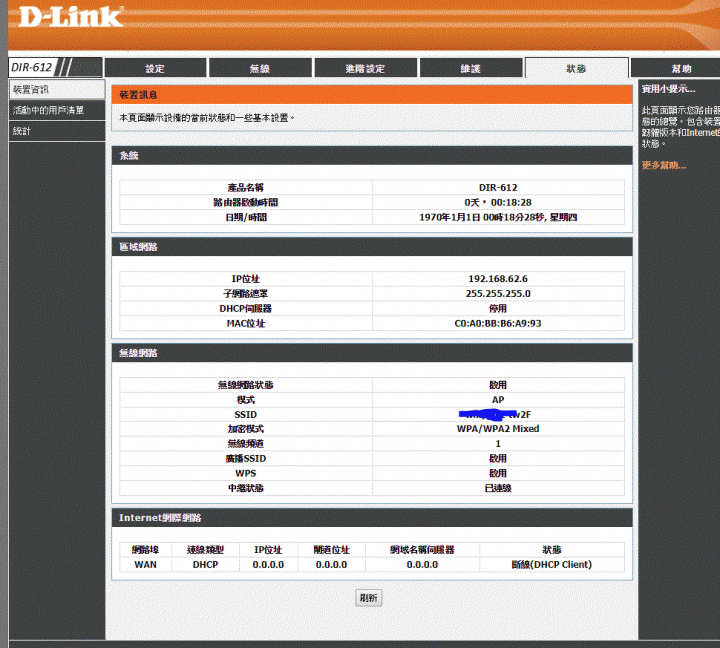
Task: Click the subnet mask 255.255.255.0
Action: (x=498, y=293)
